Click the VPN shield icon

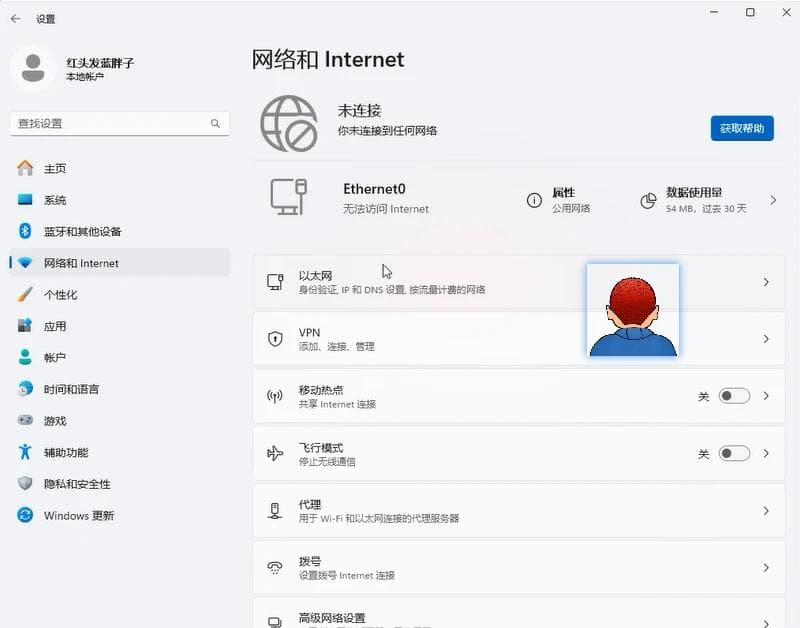[276, 339]
